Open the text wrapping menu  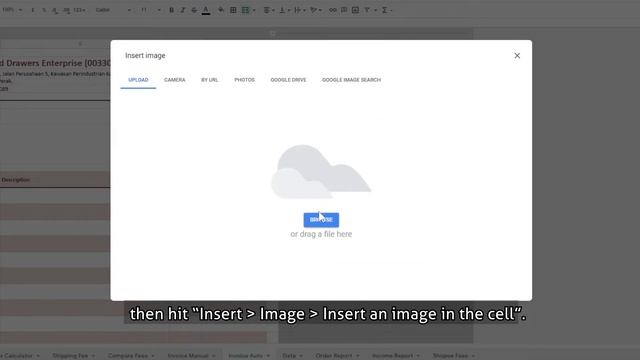coord(300,10)
